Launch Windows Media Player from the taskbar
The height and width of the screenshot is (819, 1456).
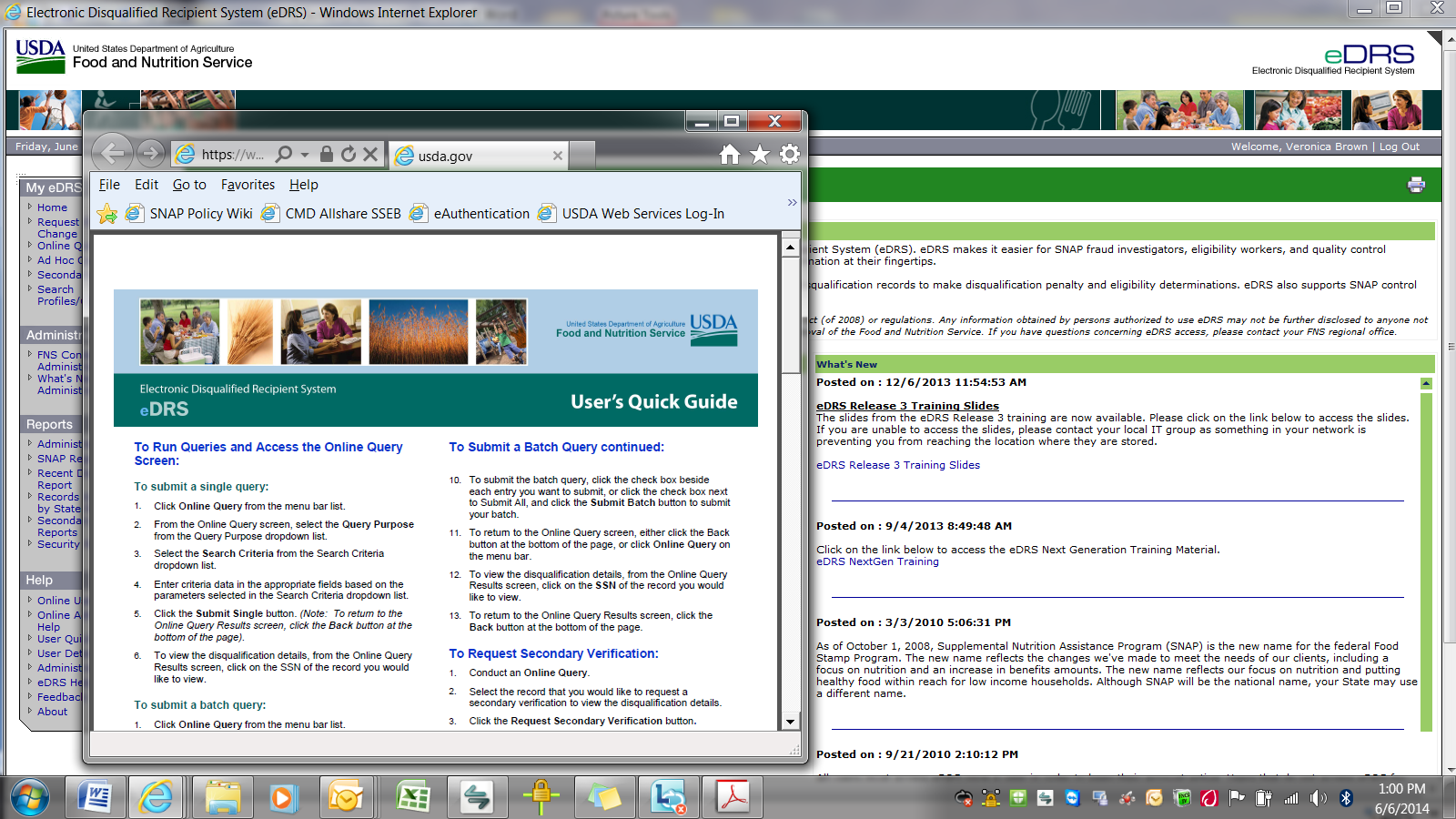(282, 798)
